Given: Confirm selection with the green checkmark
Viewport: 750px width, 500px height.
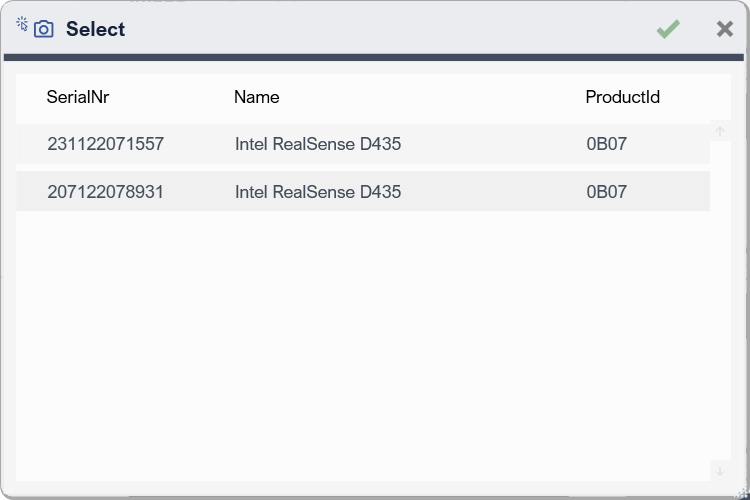Looking at the screenshot, I should click(x=668, y=29).
